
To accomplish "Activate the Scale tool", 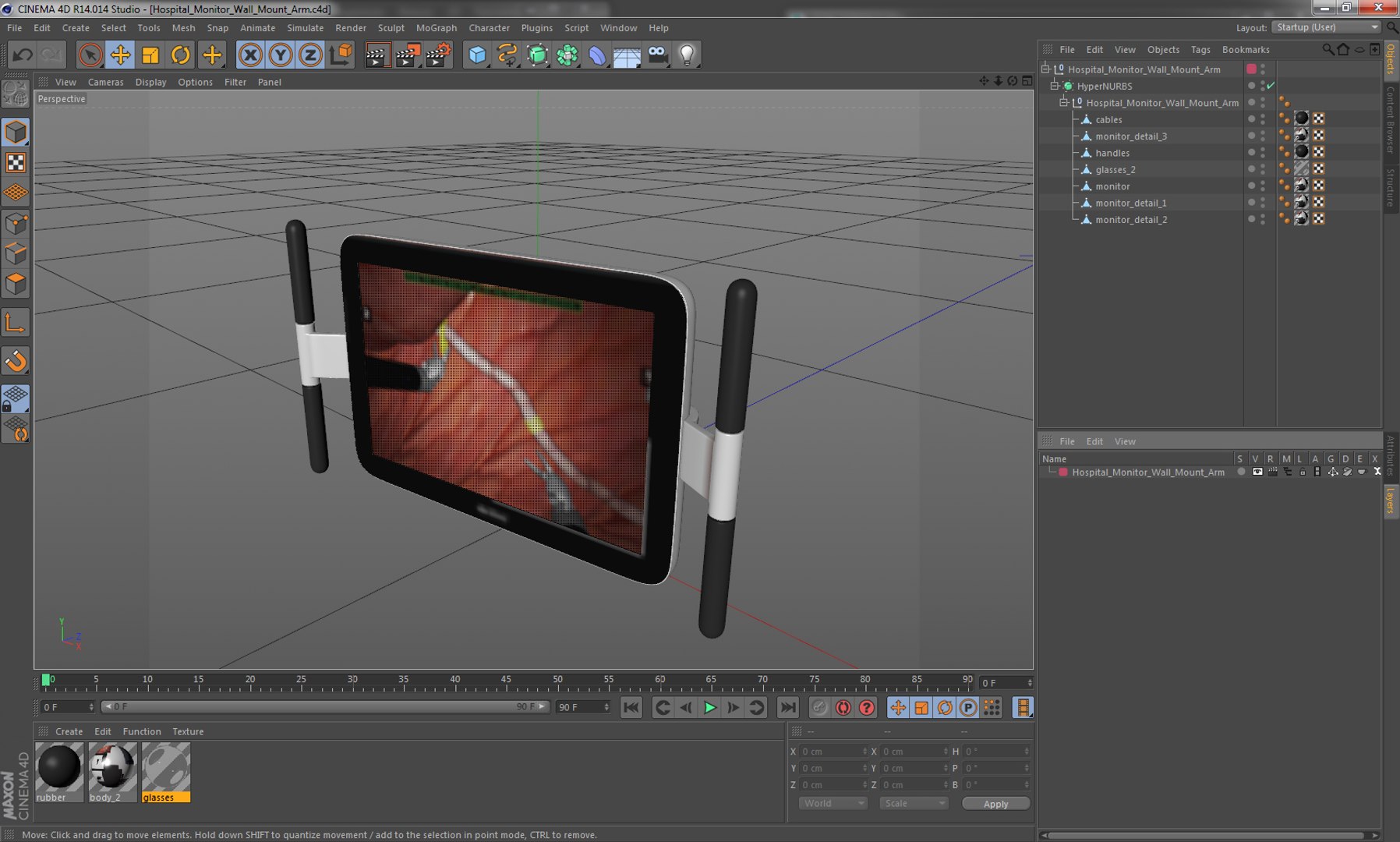I will point(150,55).
